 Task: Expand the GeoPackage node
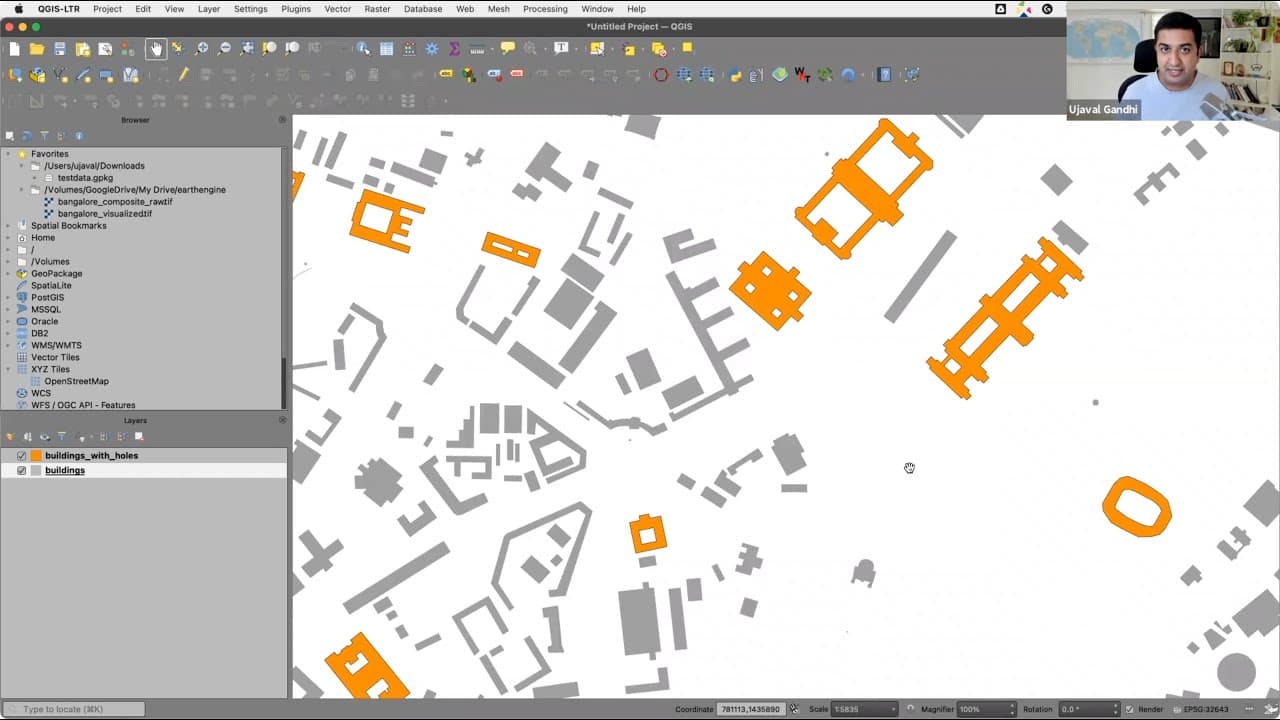click(9, 274)
